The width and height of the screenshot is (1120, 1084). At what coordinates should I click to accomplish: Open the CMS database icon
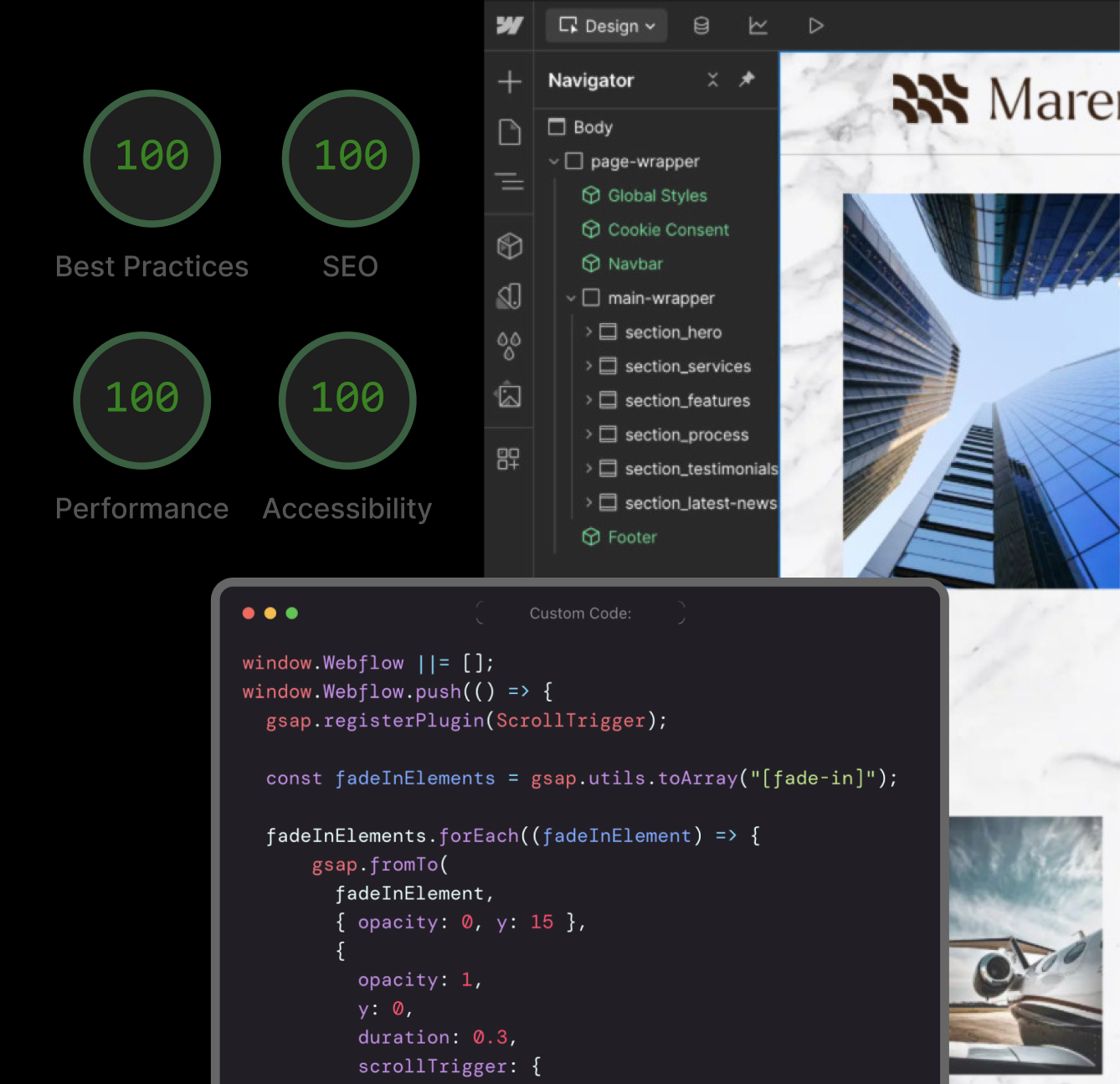click(701, 26)
